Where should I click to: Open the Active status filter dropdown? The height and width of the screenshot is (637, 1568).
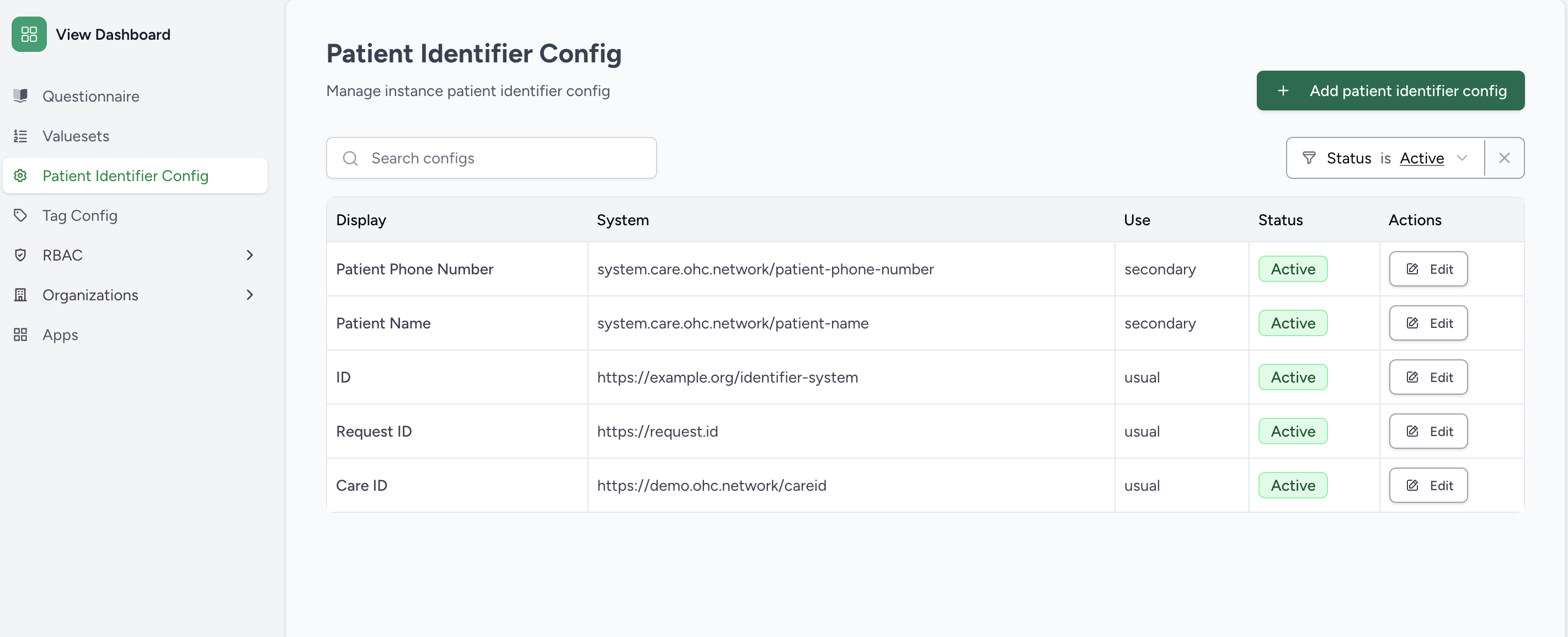tap(1463, 158)
